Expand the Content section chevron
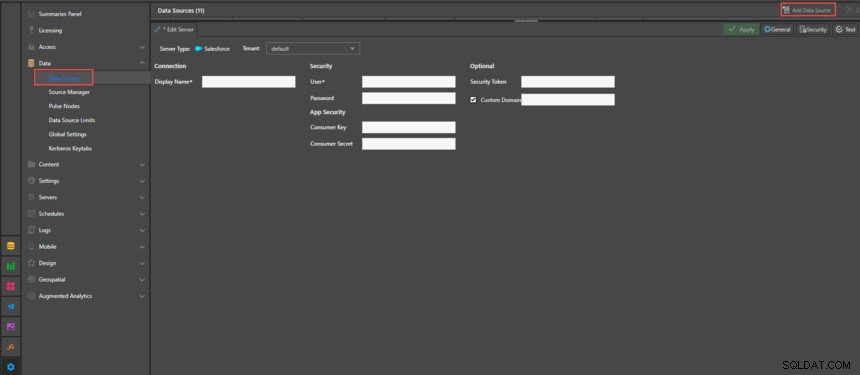 coord(142,164)
